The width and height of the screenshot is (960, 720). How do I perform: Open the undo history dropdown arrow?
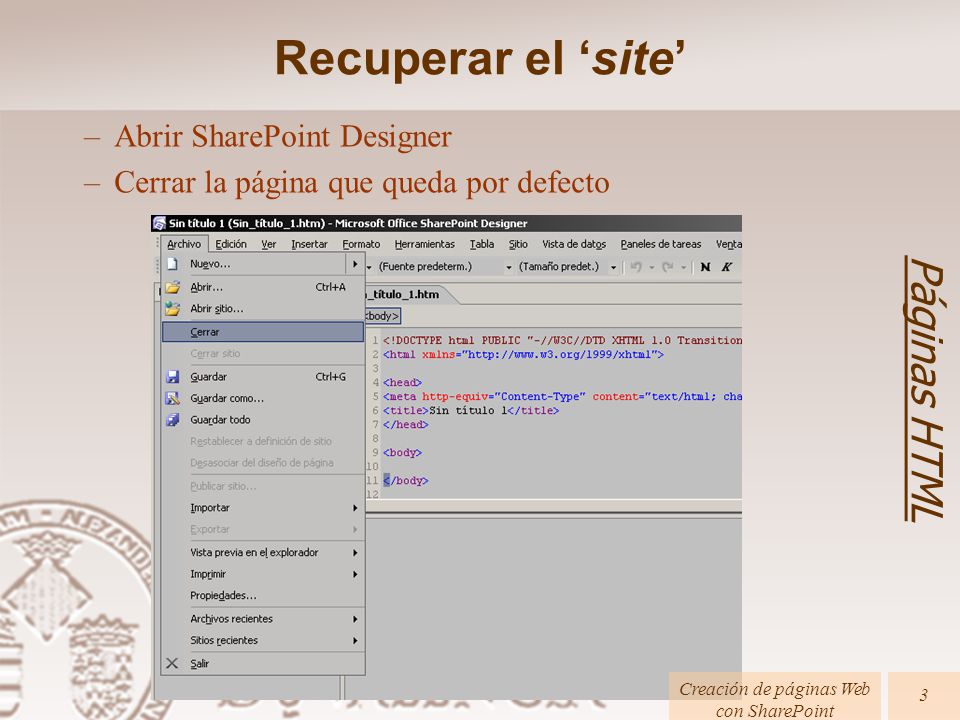click(x=651, y=267)
